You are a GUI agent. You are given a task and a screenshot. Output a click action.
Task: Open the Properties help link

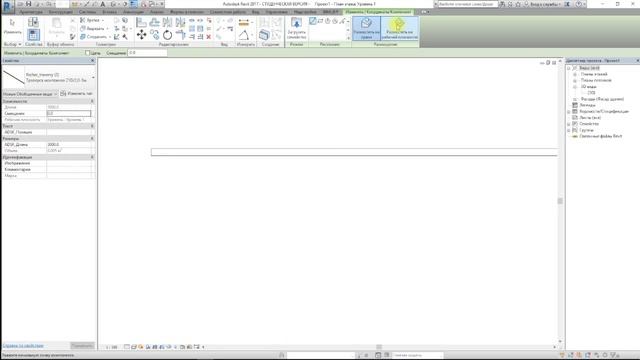click(23, 346)
